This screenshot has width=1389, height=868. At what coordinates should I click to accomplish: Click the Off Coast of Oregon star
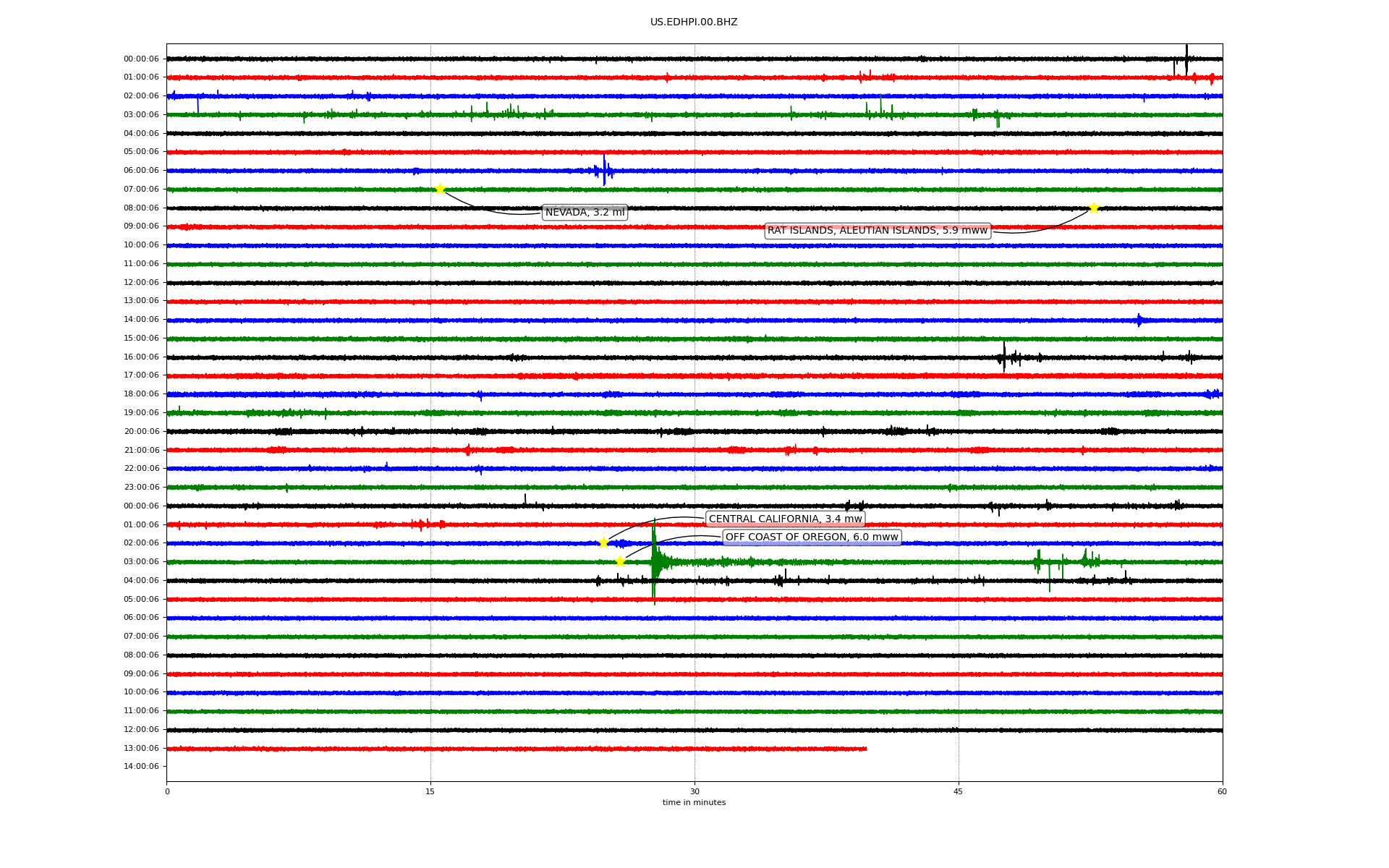(620, 562)
